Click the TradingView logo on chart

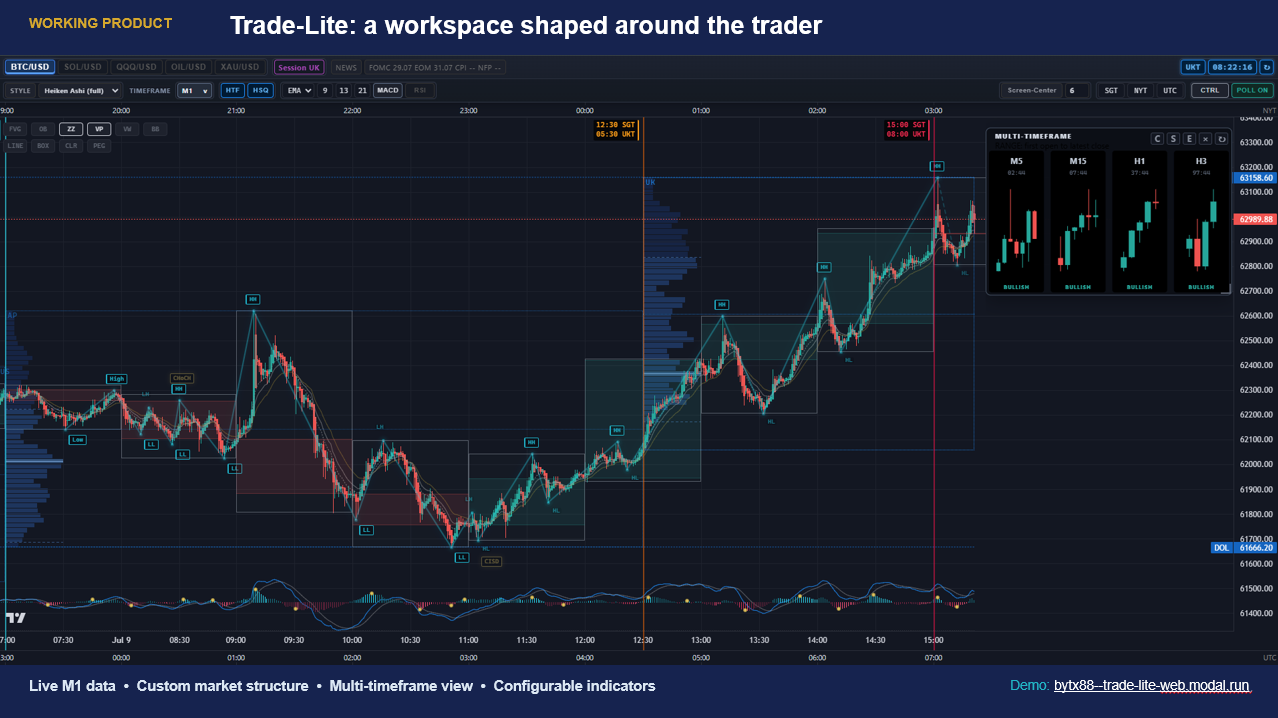[15, 617]
